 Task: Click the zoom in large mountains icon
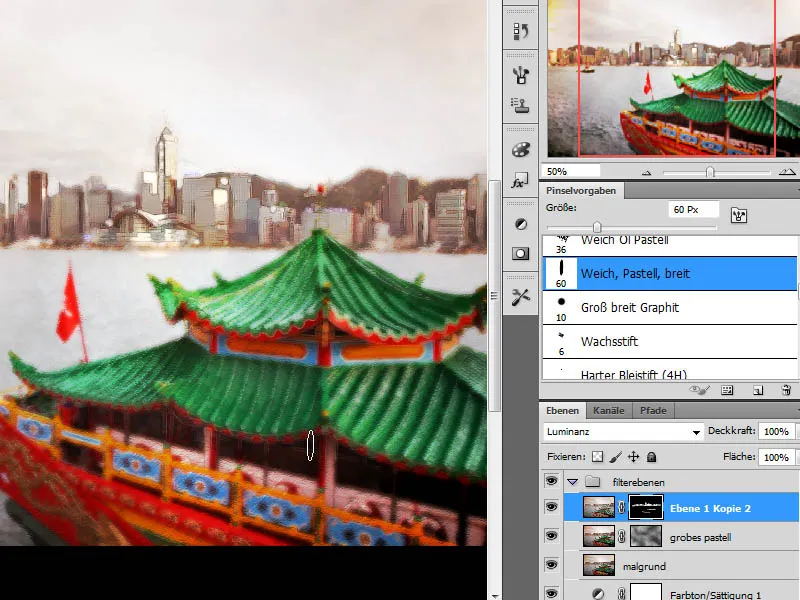coord(787,172)
